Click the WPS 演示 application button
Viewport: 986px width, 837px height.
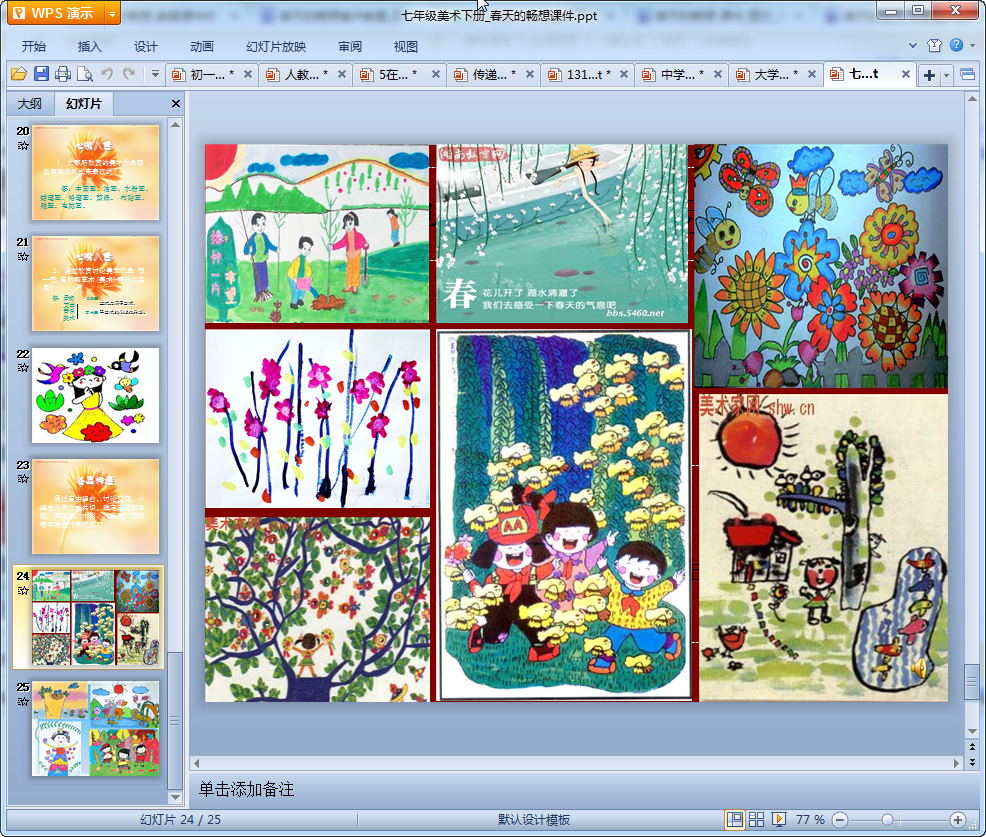tap(56, 13)
